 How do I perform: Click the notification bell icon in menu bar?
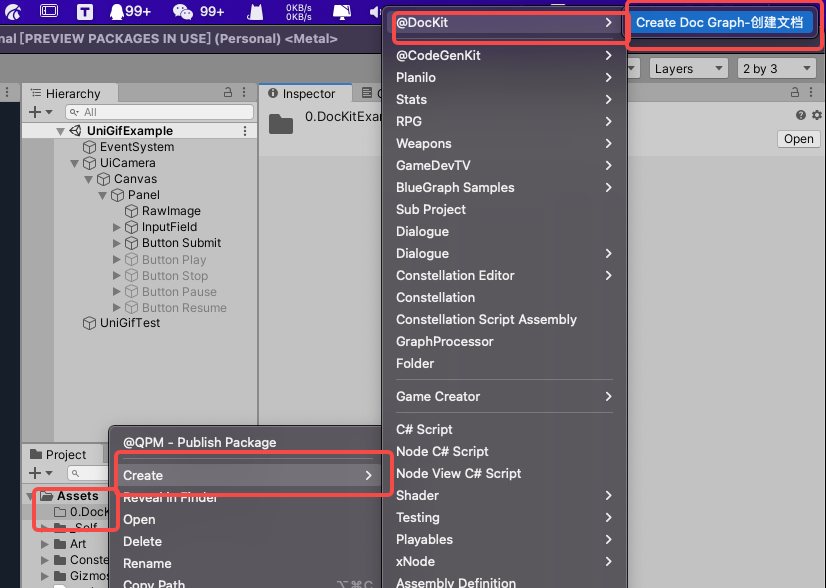(116, 12)
